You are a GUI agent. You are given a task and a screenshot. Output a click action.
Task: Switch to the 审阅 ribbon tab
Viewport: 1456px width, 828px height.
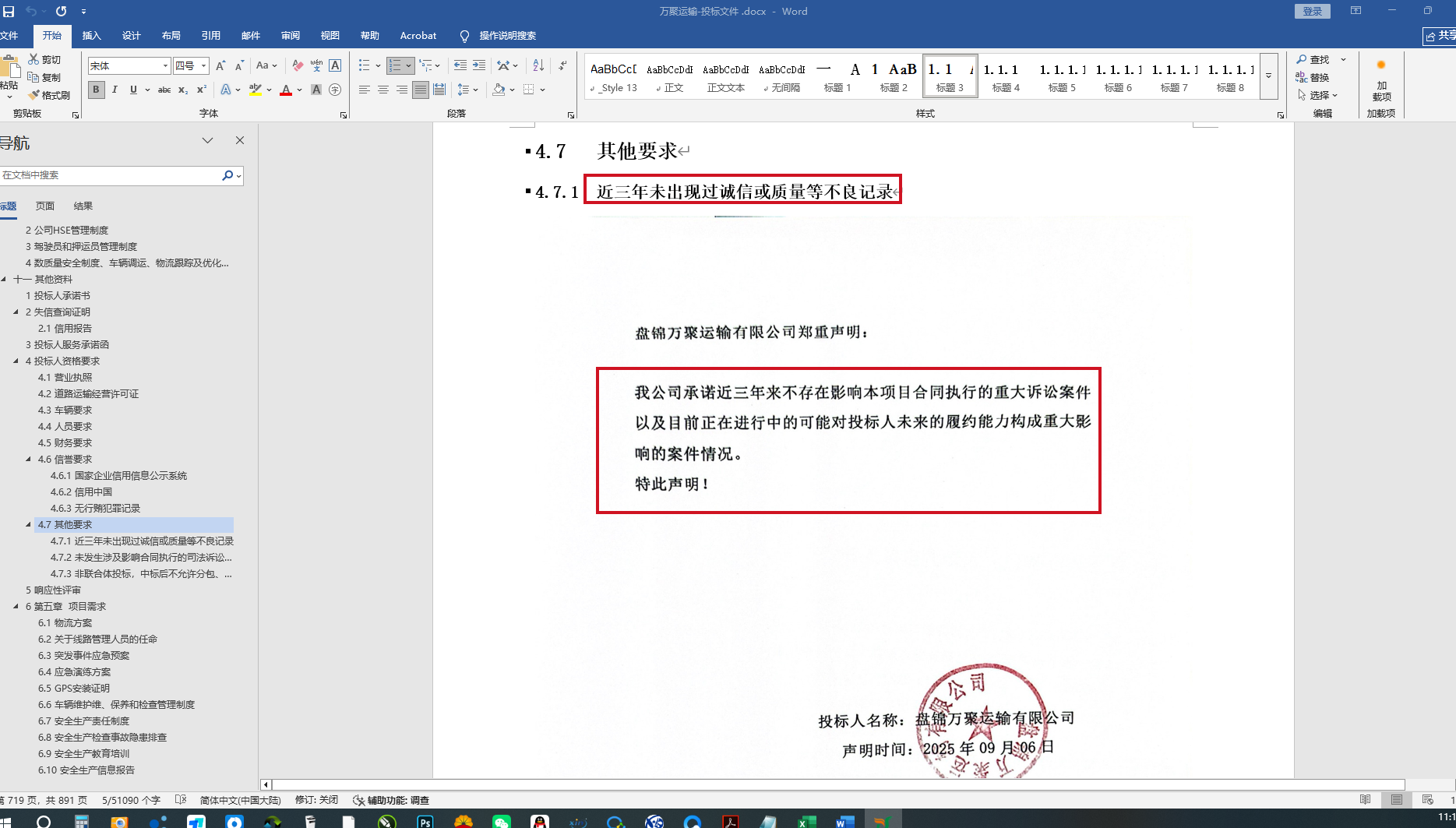coord(291,36)
